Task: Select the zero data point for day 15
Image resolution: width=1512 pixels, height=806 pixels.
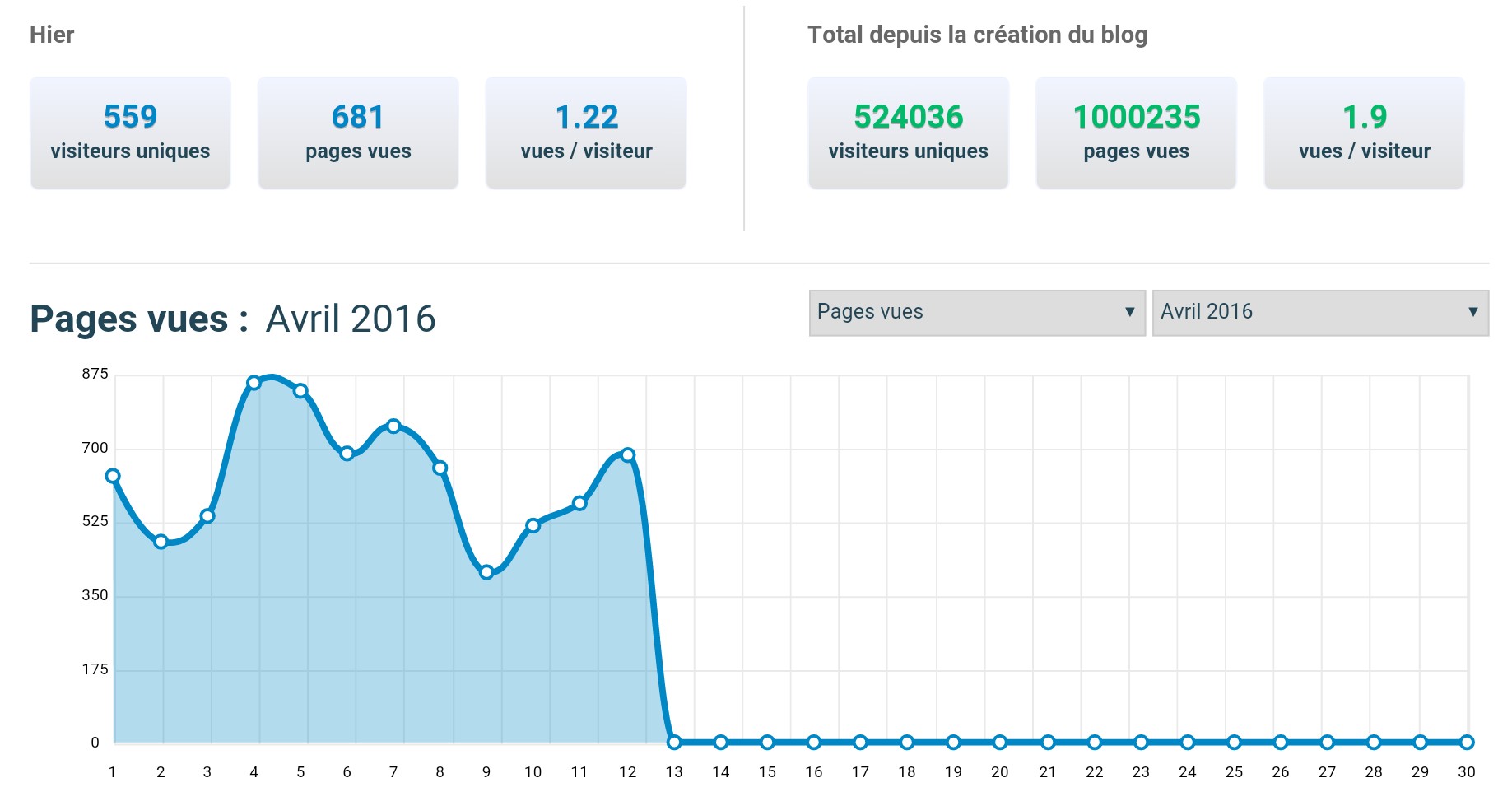Action: point(767,743)
